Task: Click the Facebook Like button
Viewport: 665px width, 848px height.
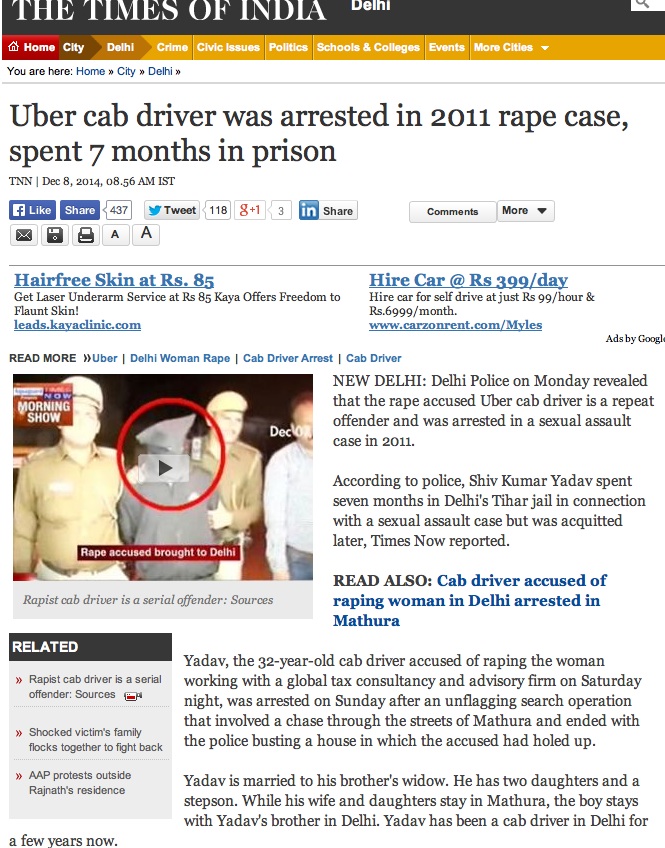Action: click(x=32, y=210)
